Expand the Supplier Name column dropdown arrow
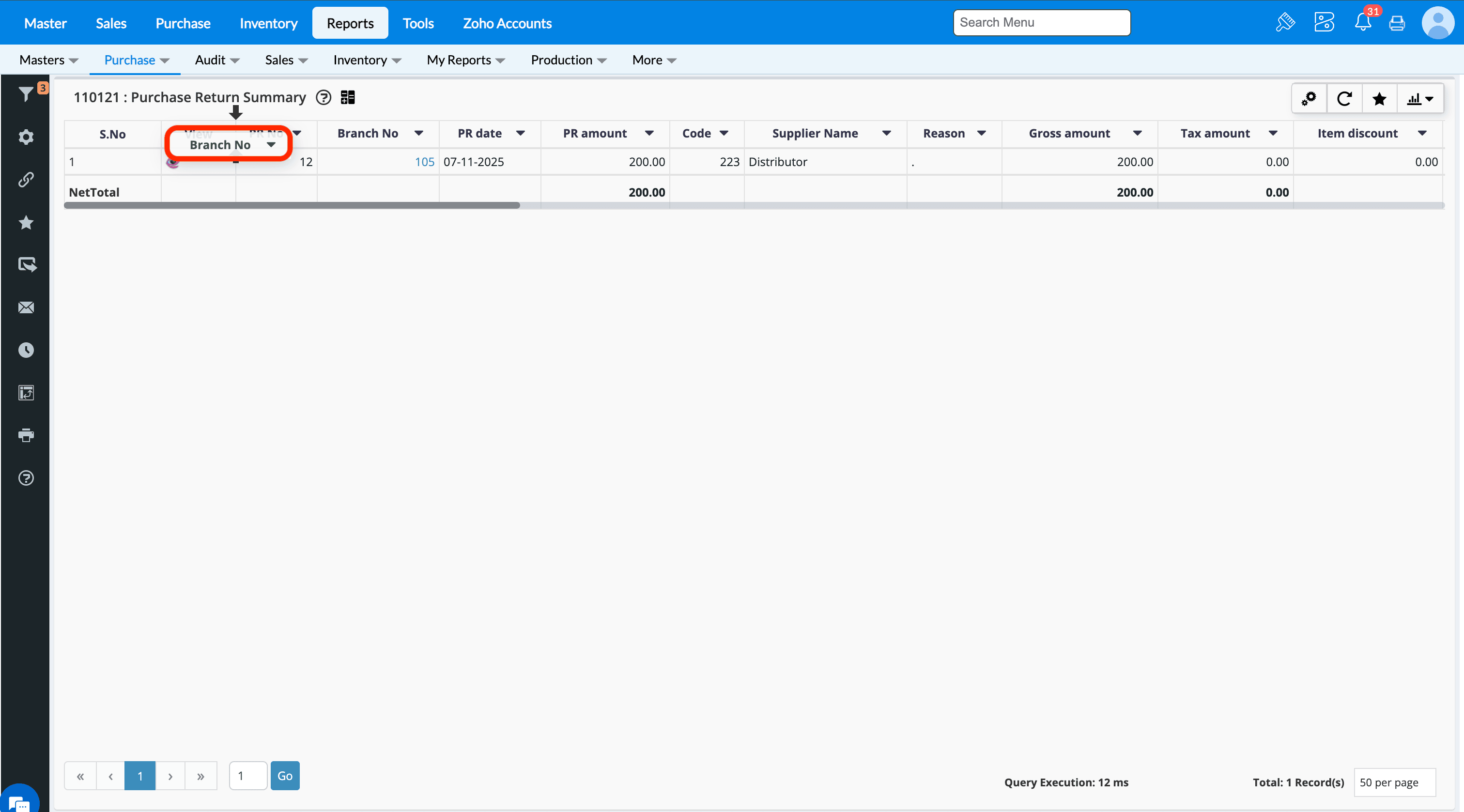1464x812 pixels. pyautogui.click(x=886, y=133)
